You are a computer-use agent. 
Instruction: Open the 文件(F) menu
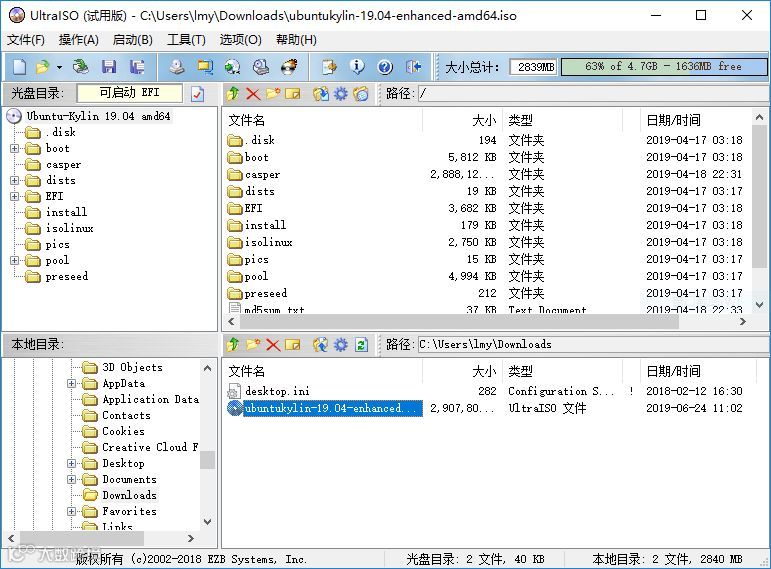[x=26, y=39]
